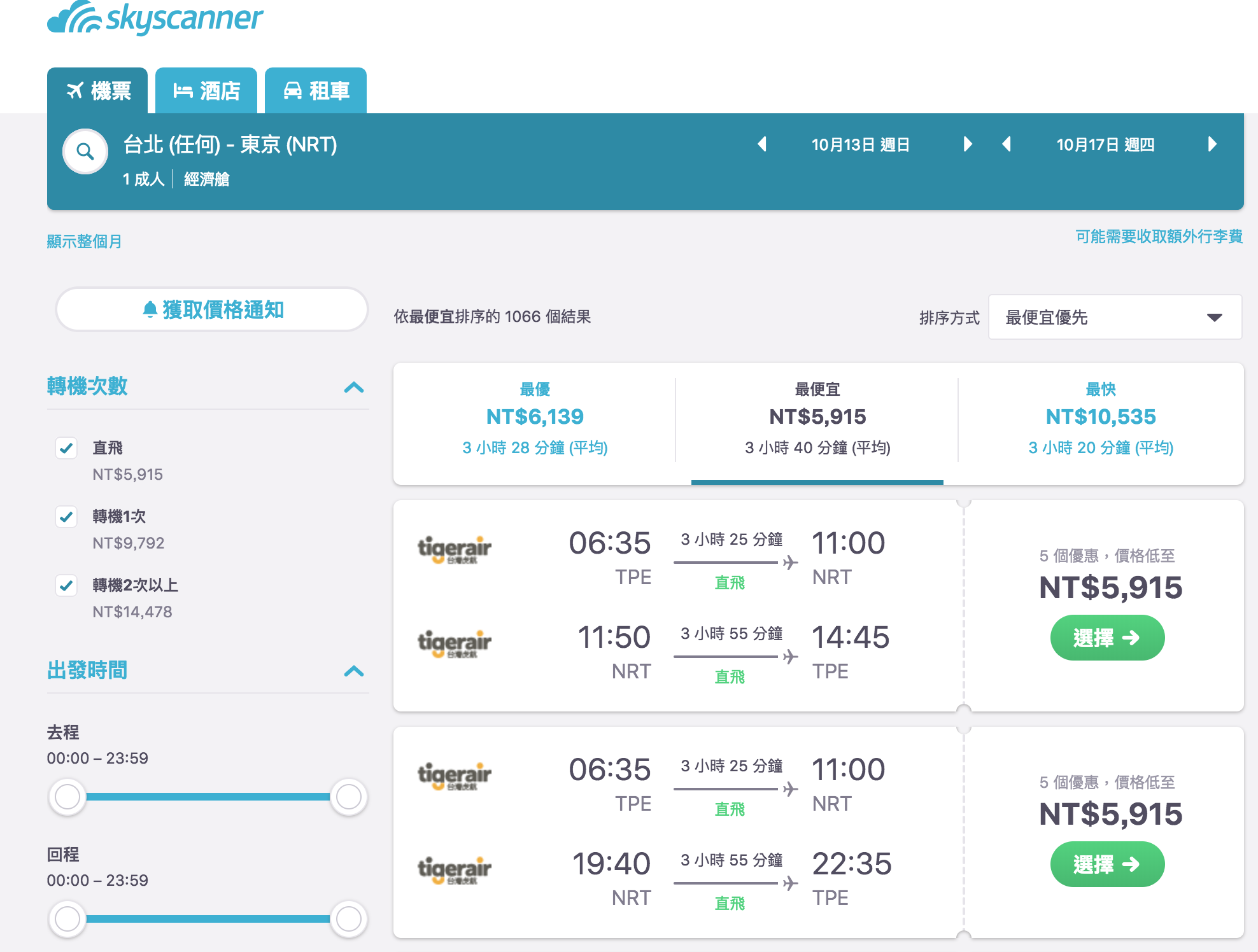
Task: Click 經濟艙 cabin class text
Action: (x=207, y=179)
